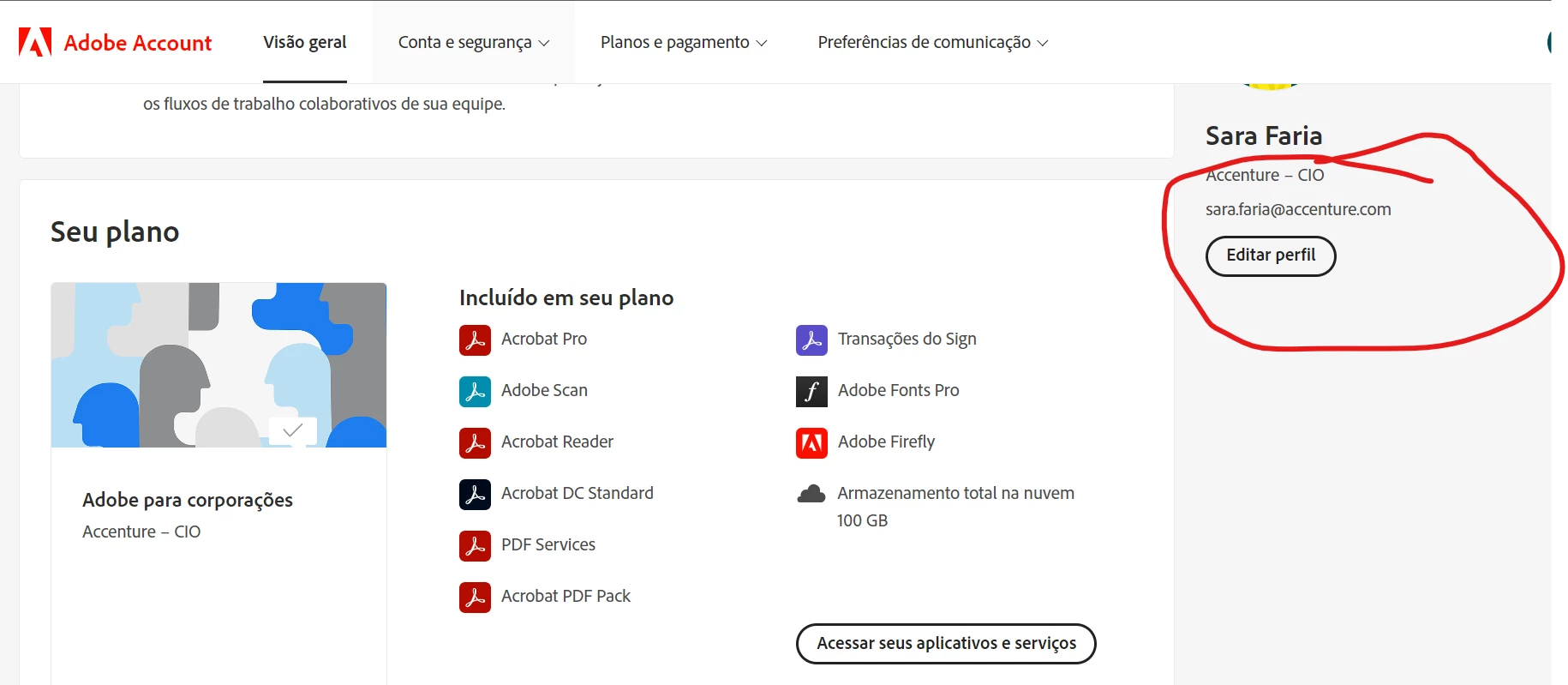Image resolution: width=1568 pixels, height=685 pixels.
Task: Click the Acrobat PDF Pack icon
Action: click(475, 597)
